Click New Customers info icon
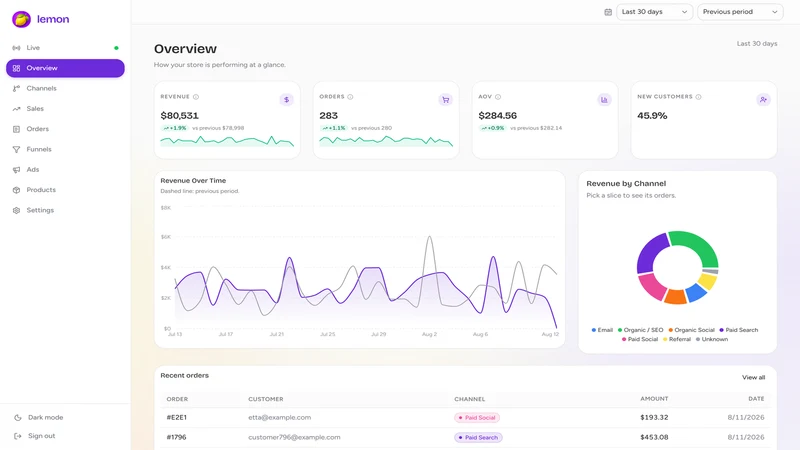The height and width of the screenshot is (450, 800). pyautogui.click(x=698, y=97)
